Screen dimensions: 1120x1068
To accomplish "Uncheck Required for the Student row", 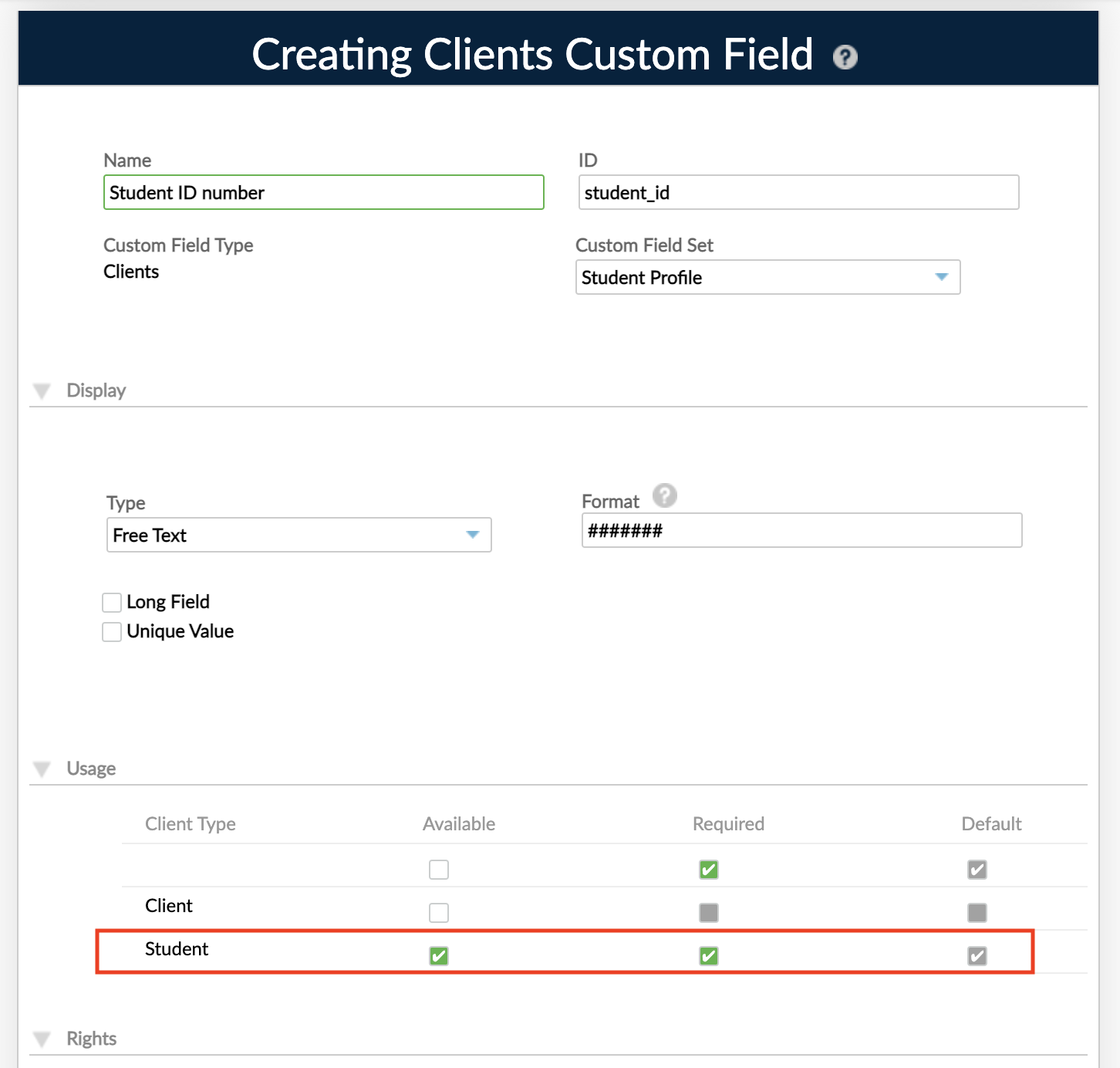I will click(x=707, y=955).
